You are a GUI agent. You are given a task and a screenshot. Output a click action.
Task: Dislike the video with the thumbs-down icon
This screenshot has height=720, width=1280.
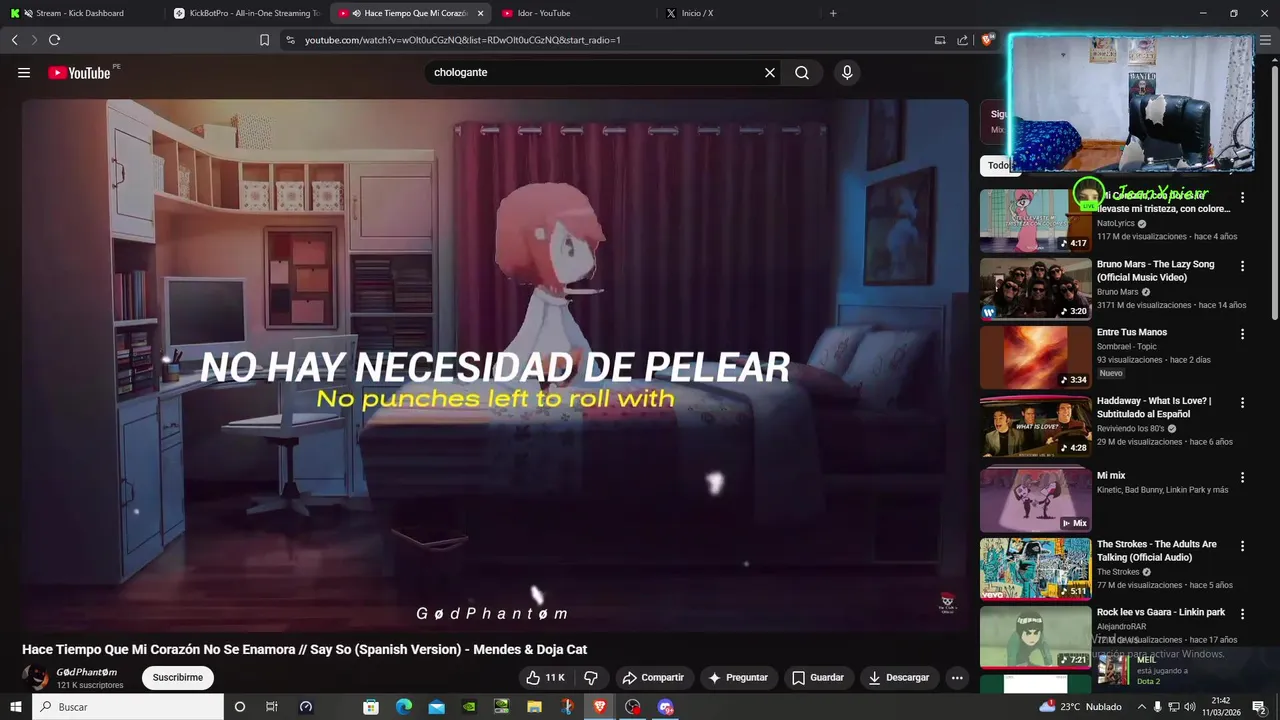[x=591, y=677]
